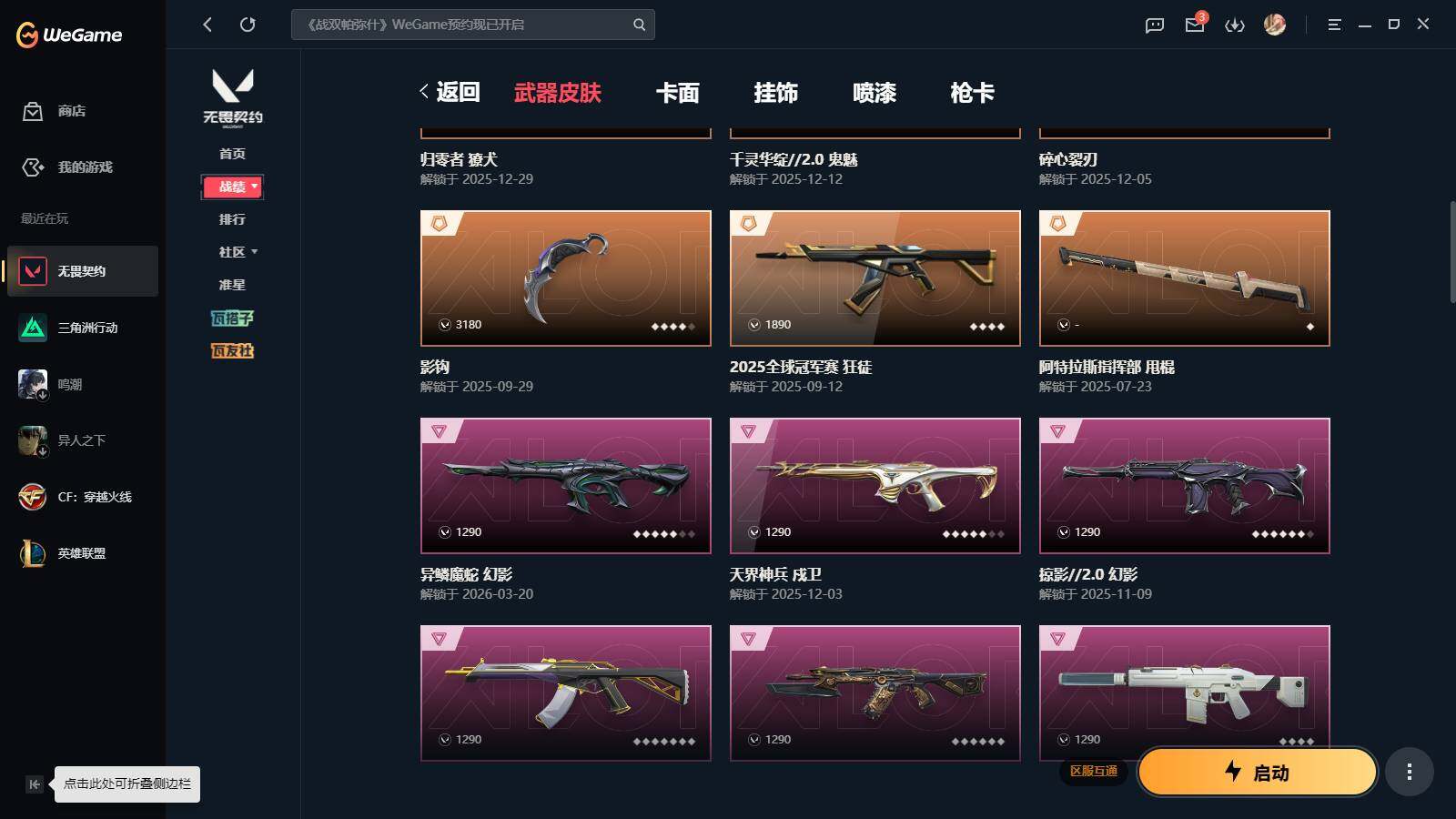Click the user avatar icon
Image resolution: width=1456 pixels, height=819 pixels.
tap(1275, 25)
